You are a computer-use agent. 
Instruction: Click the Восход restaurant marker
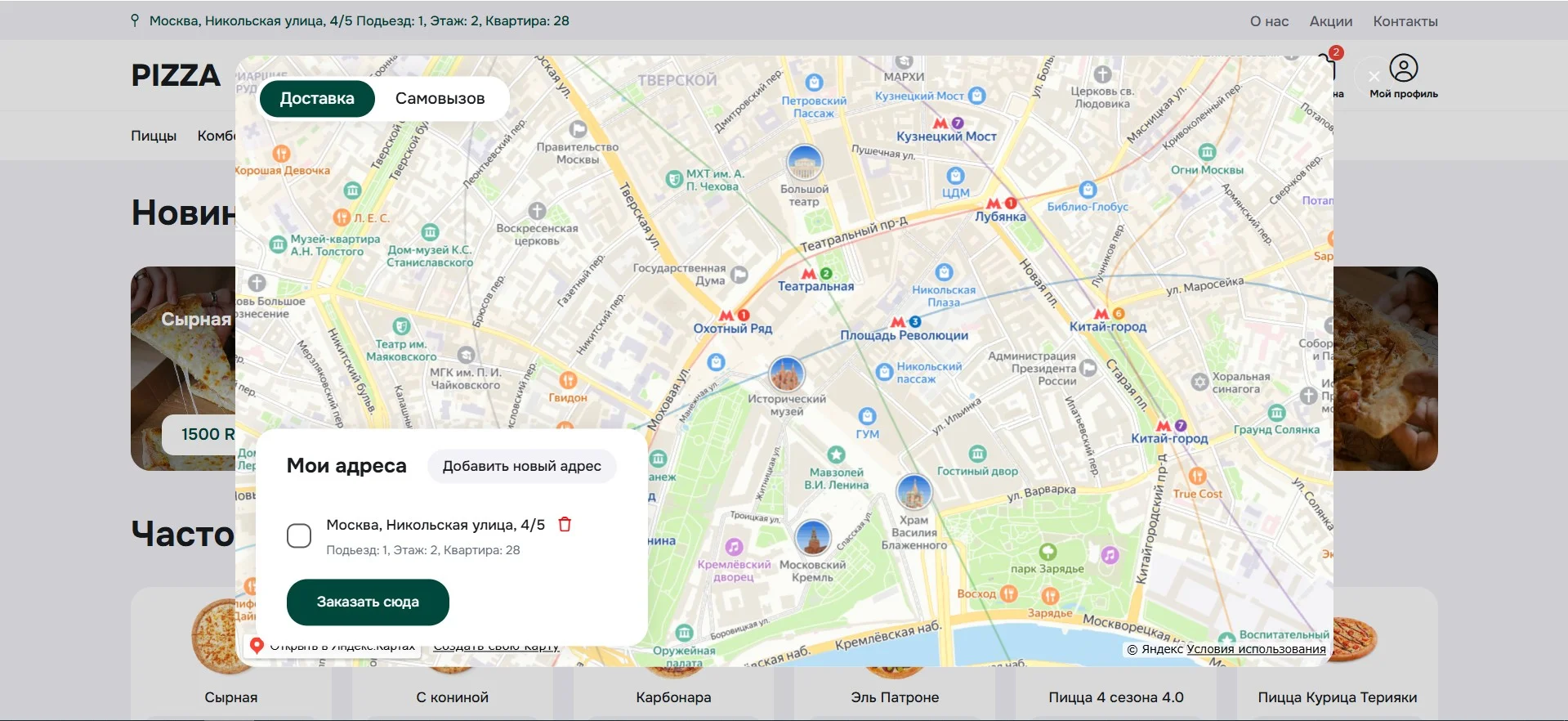[1009, 593]
